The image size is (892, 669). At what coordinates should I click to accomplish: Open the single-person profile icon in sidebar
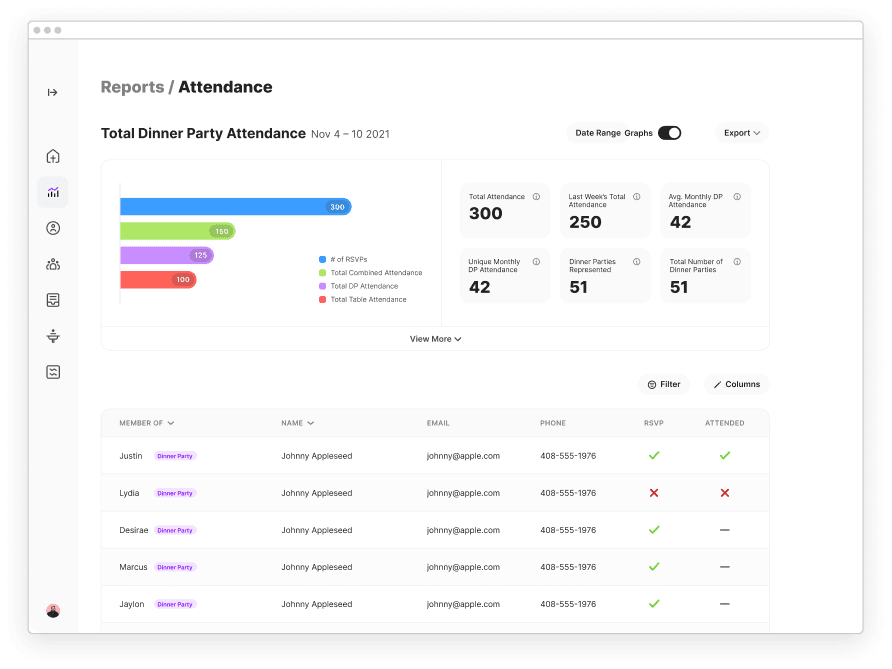click(x=53, y=228)
